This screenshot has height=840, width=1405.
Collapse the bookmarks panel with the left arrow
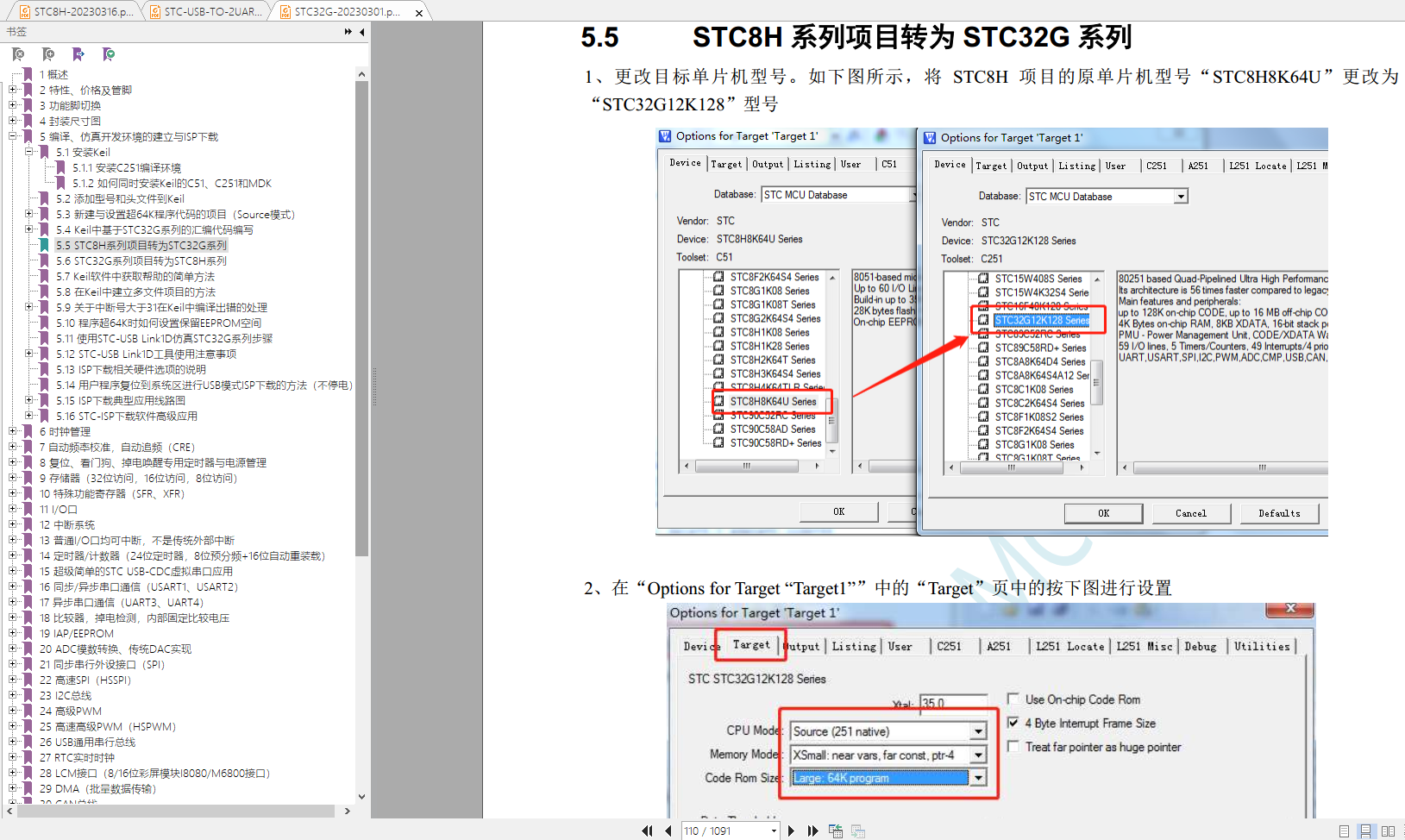(x=362, y=32)
